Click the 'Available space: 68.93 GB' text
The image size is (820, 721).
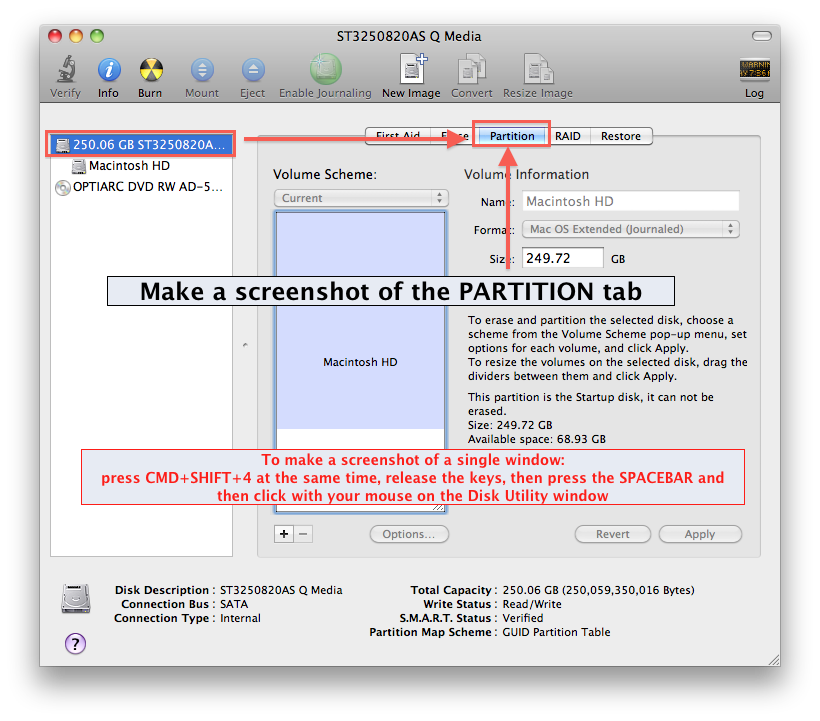tap(537, 439)
